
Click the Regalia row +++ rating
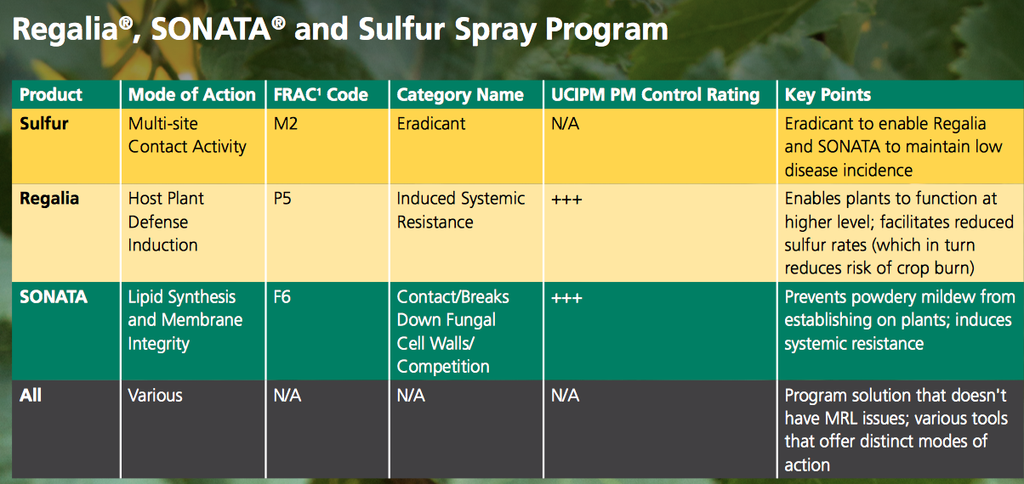click(566, 199)
